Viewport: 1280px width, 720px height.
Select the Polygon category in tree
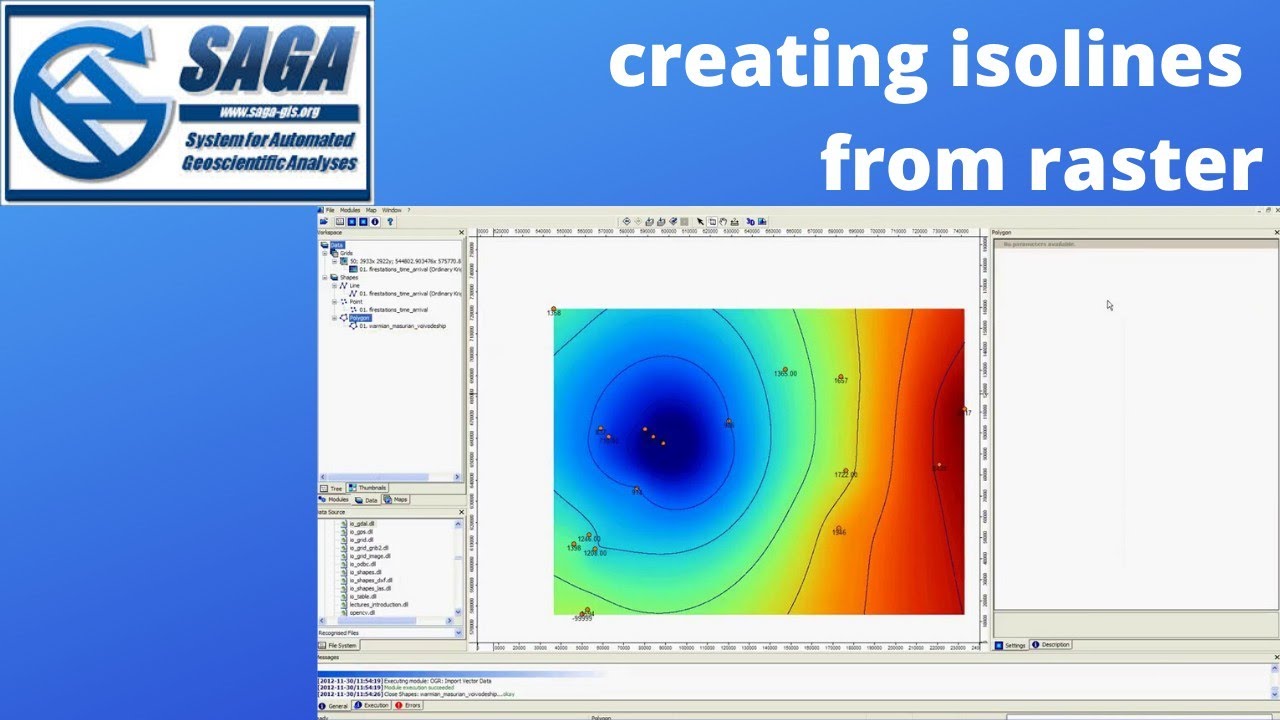click(x=360, y=318)
